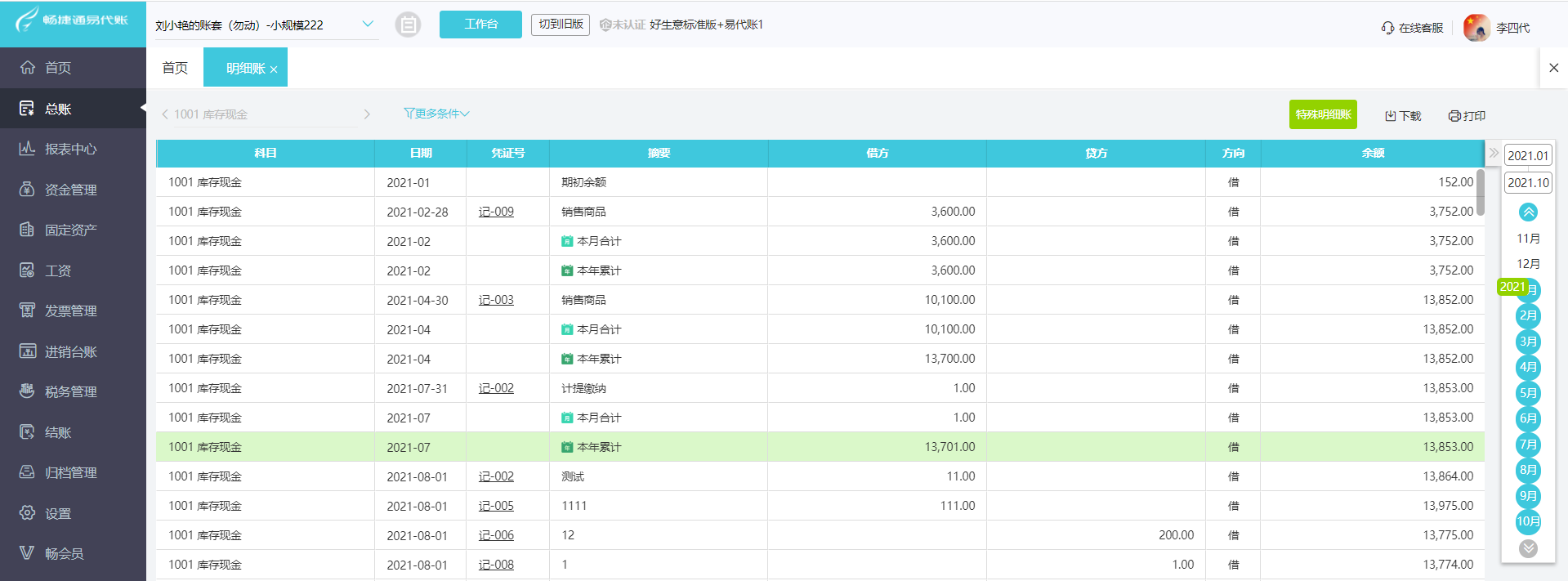Click the 余额 column header

click(x=1373, y=154)
